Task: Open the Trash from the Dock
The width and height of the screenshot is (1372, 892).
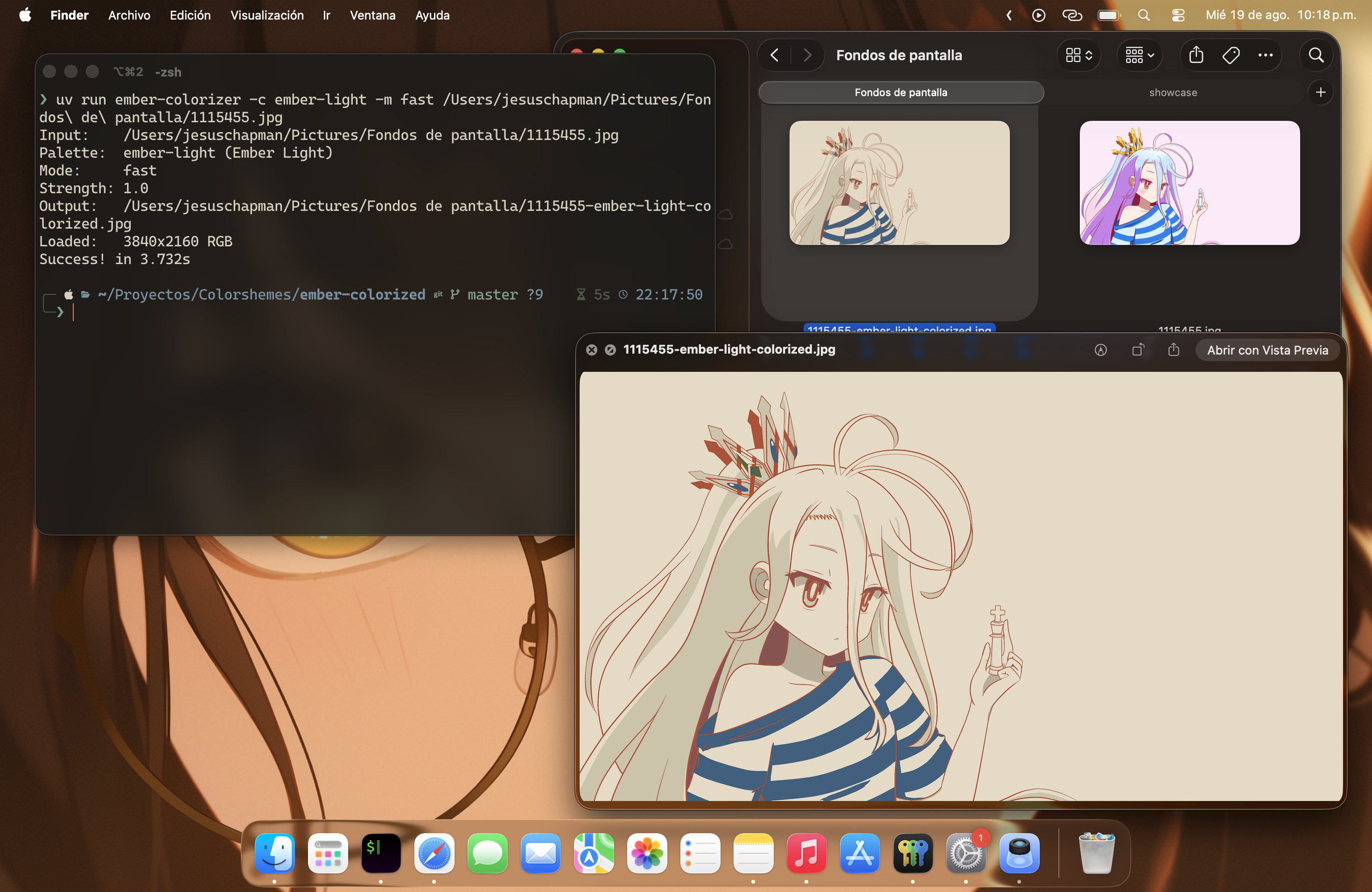Action: 1097,853
